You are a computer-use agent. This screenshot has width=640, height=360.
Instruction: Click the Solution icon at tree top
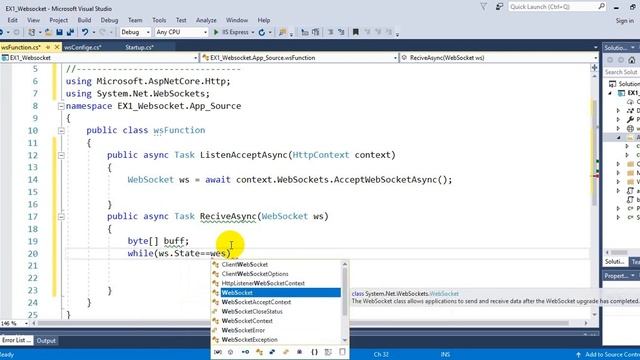612,84
